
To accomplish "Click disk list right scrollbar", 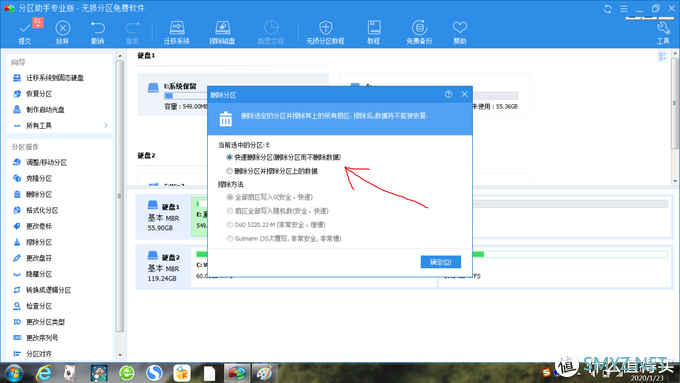I will click(x=675, y=103).
